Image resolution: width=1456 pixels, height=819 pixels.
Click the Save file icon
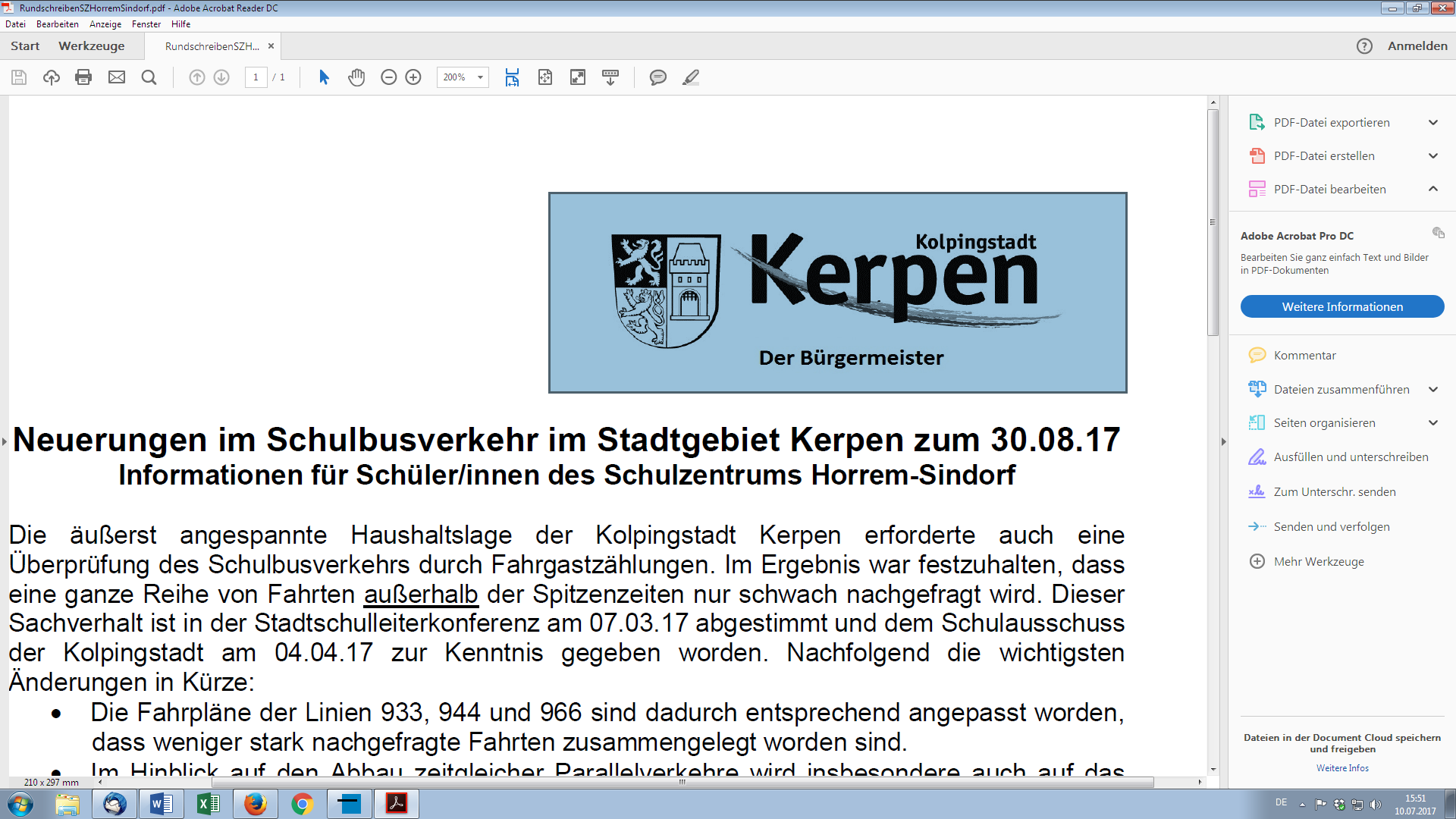(x=19, y=77)
